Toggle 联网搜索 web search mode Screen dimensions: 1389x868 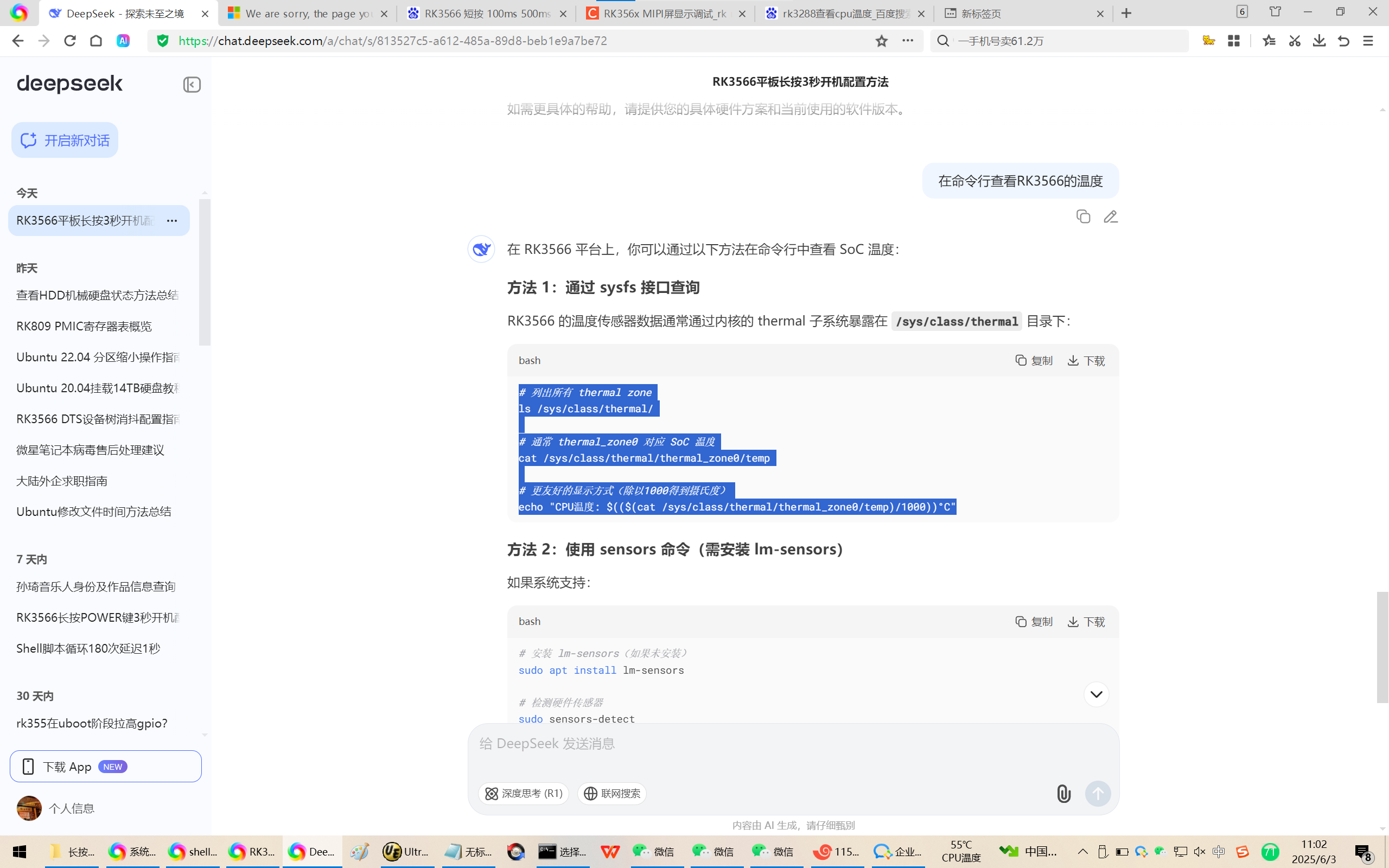612,793
